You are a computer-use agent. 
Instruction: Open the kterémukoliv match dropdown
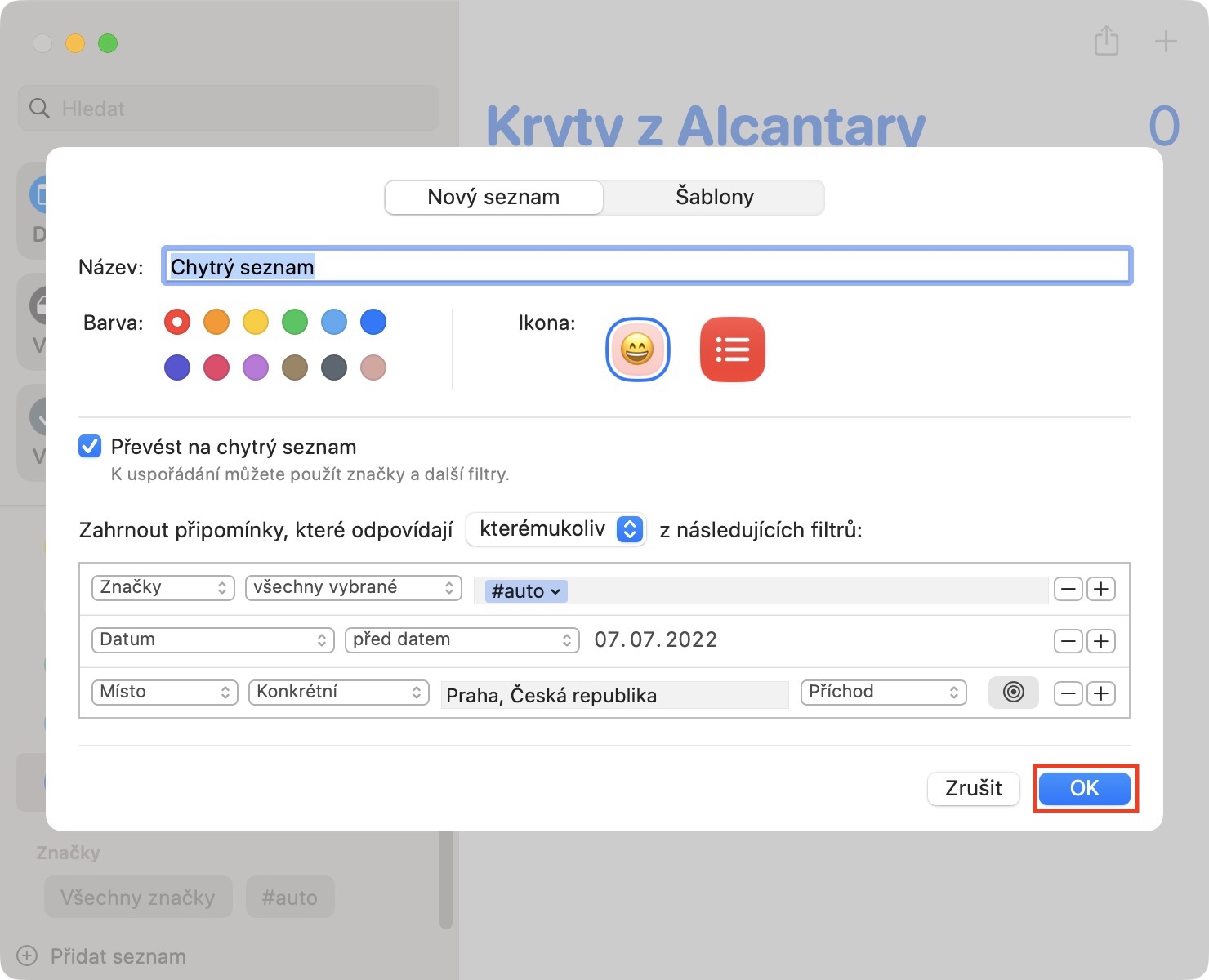(556, 529)
